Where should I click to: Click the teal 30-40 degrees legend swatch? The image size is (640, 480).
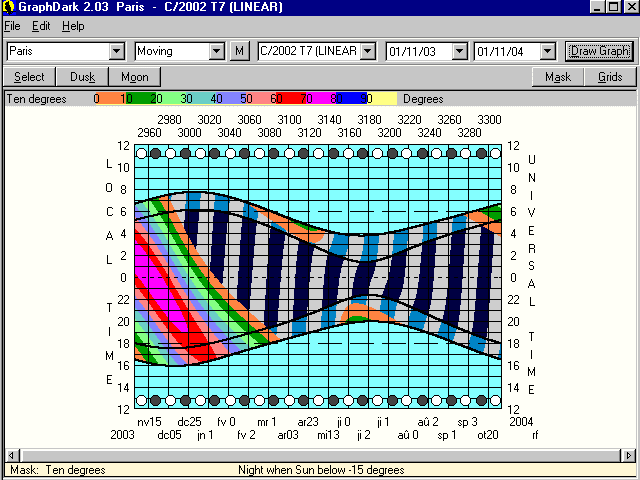click(201, 99)
